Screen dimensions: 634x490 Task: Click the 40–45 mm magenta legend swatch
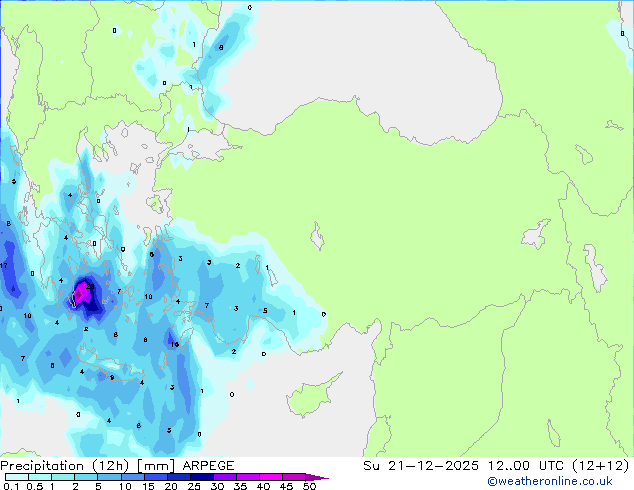[271, 477]
